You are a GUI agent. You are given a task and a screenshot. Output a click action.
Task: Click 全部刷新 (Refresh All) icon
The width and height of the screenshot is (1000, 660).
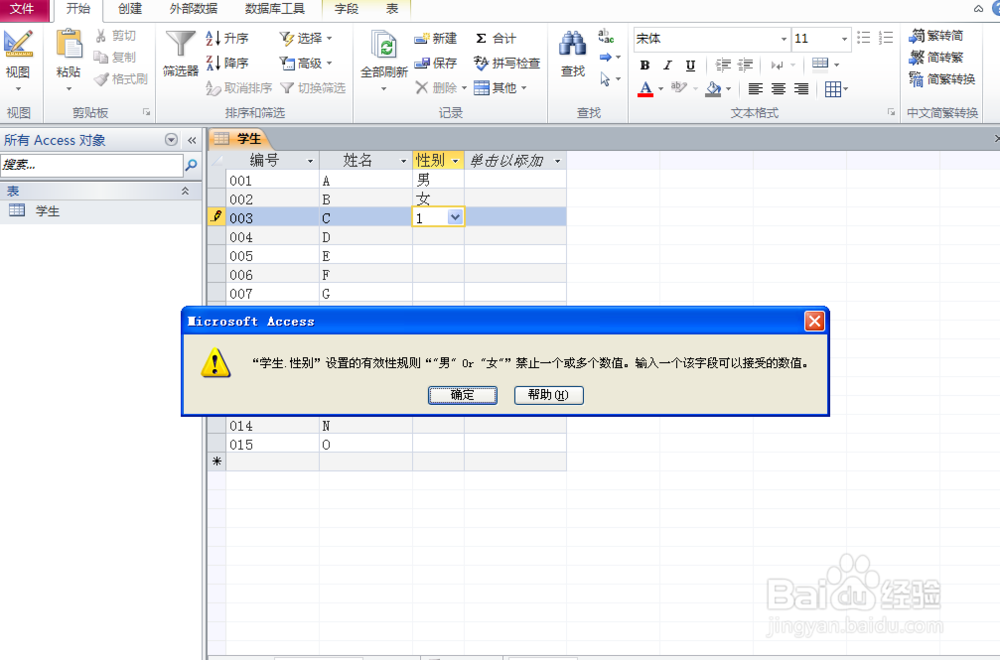tap(384, 45)
